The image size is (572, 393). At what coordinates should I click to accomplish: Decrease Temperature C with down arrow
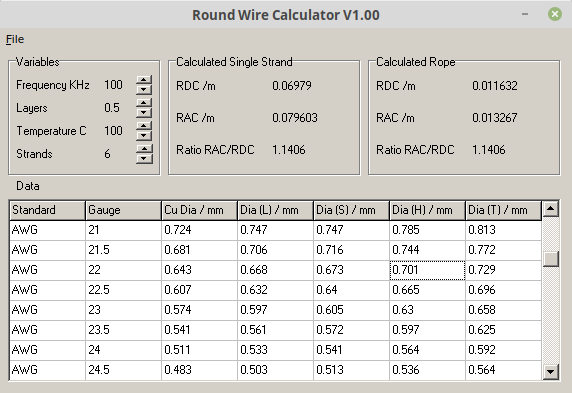144,136
